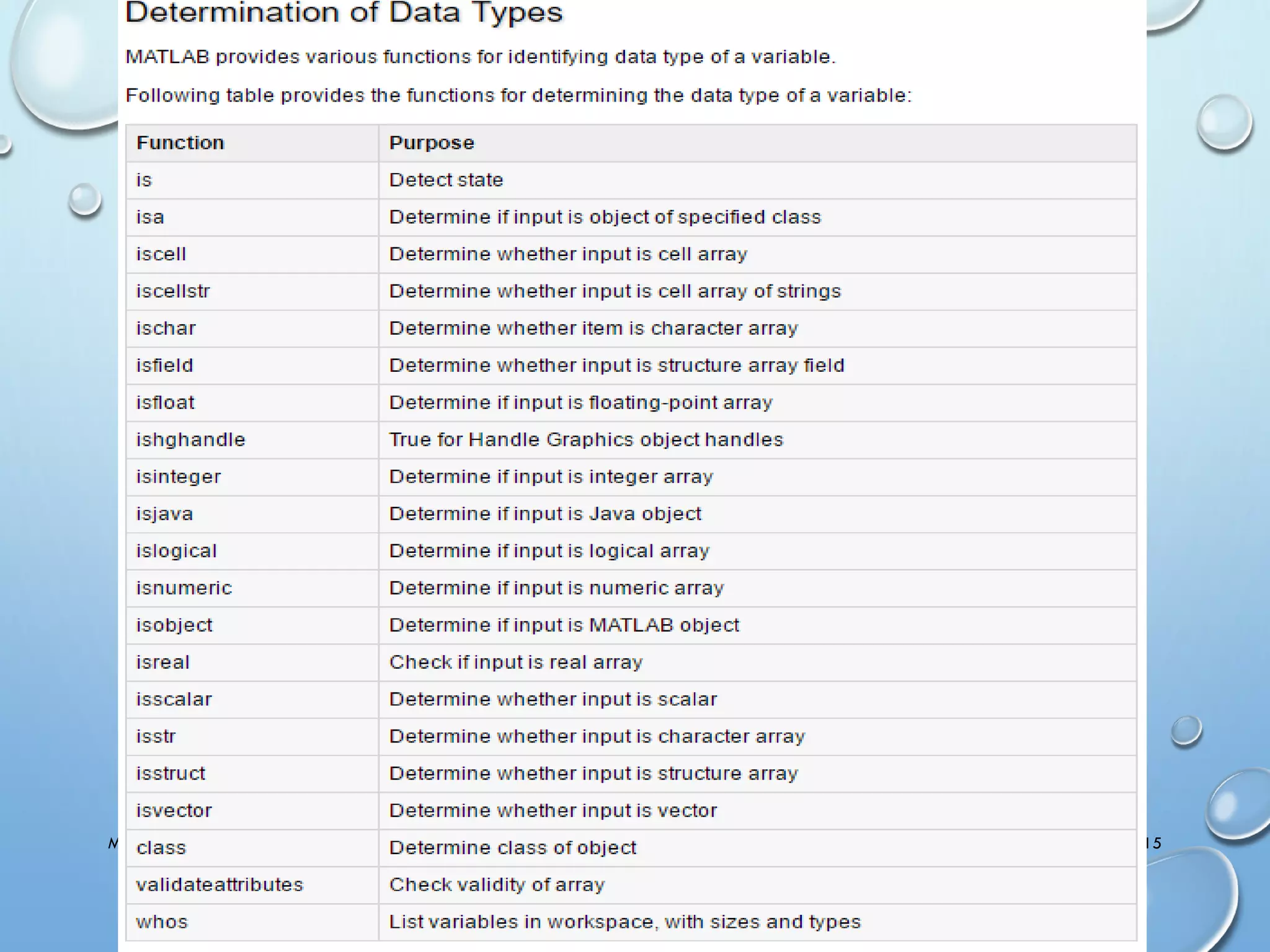Screen dimensions: 1270x952
Task: Click the 'Function' column header
Action: (x=180, y=143)
